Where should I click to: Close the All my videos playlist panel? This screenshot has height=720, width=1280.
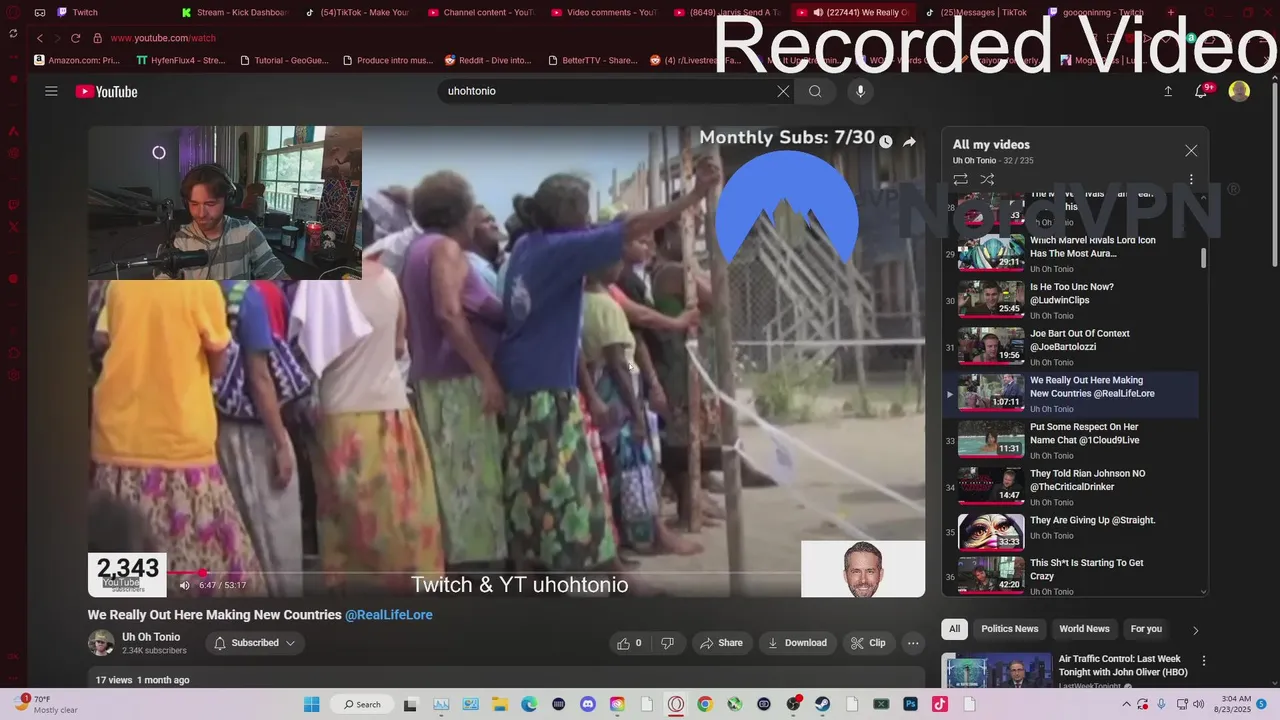click(x=1191, y=150)
